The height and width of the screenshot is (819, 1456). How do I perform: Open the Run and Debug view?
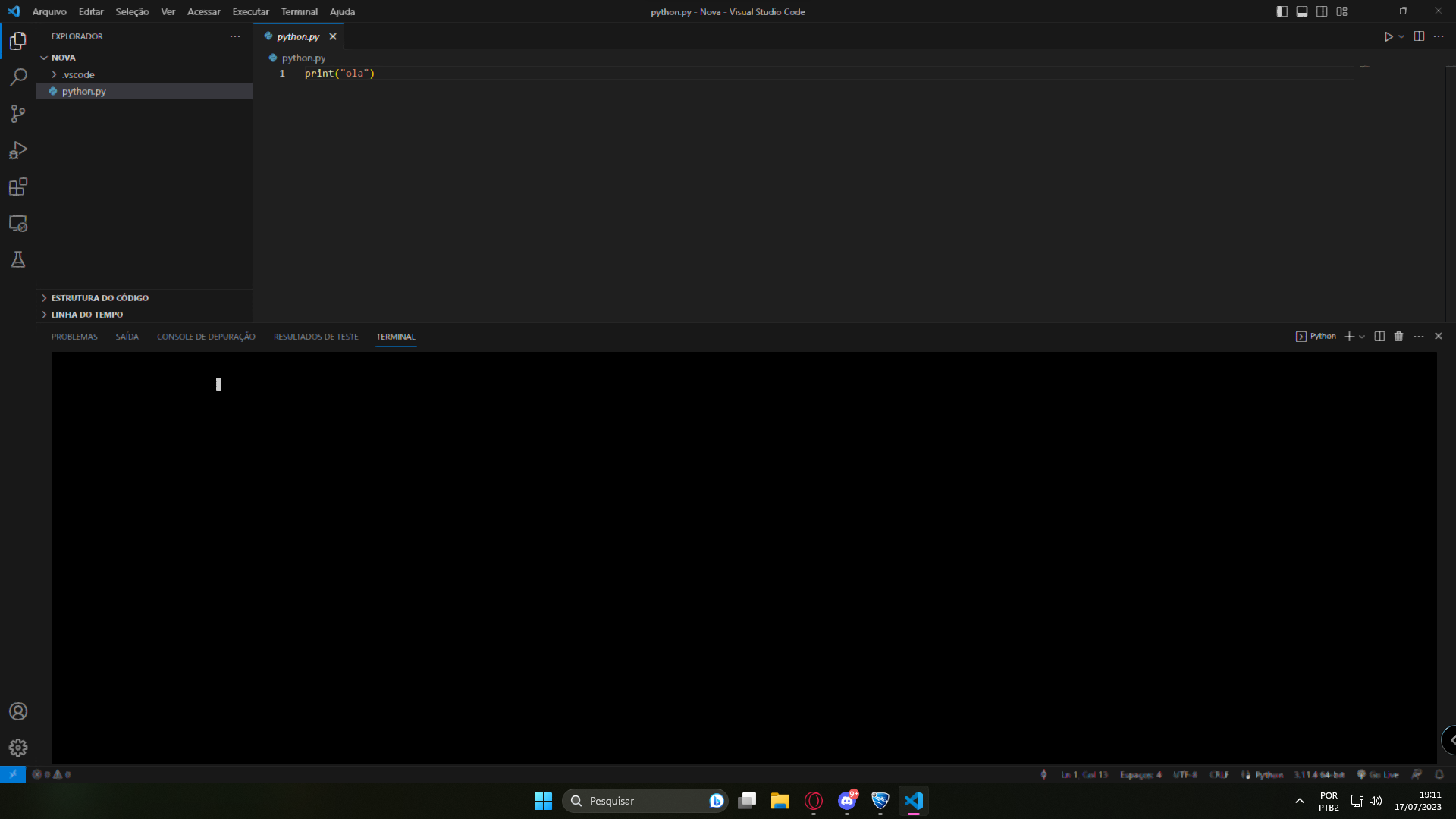(x=18, y=150)
